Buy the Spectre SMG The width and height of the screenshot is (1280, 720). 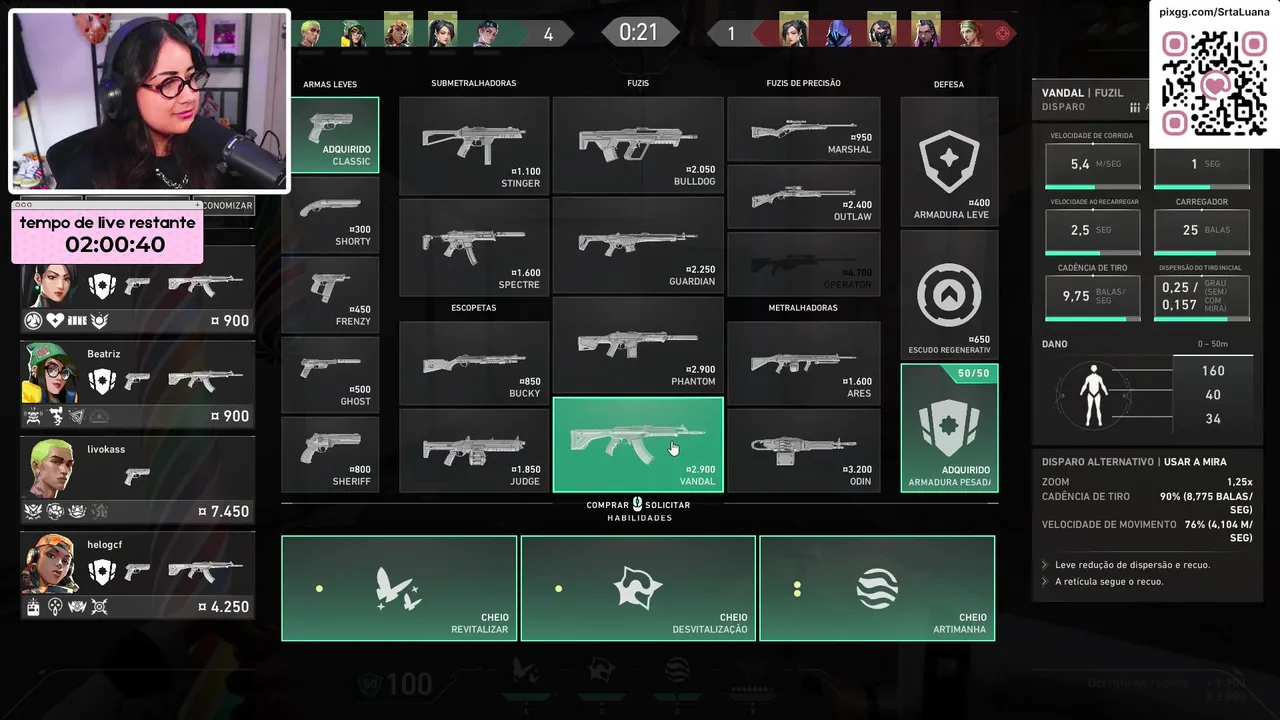click(x=474, y=246)
